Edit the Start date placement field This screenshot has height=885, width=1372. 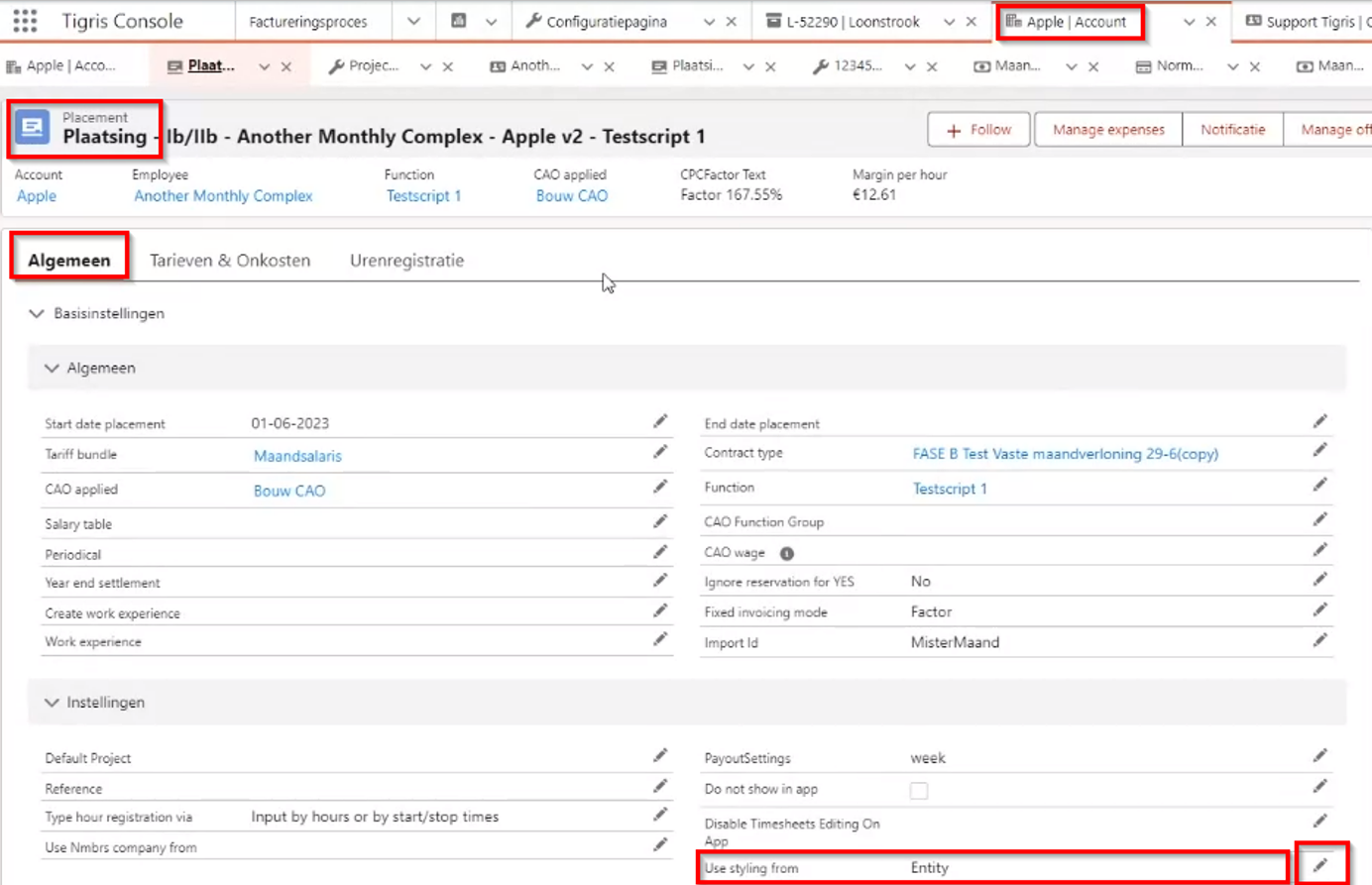click(660, 422)
